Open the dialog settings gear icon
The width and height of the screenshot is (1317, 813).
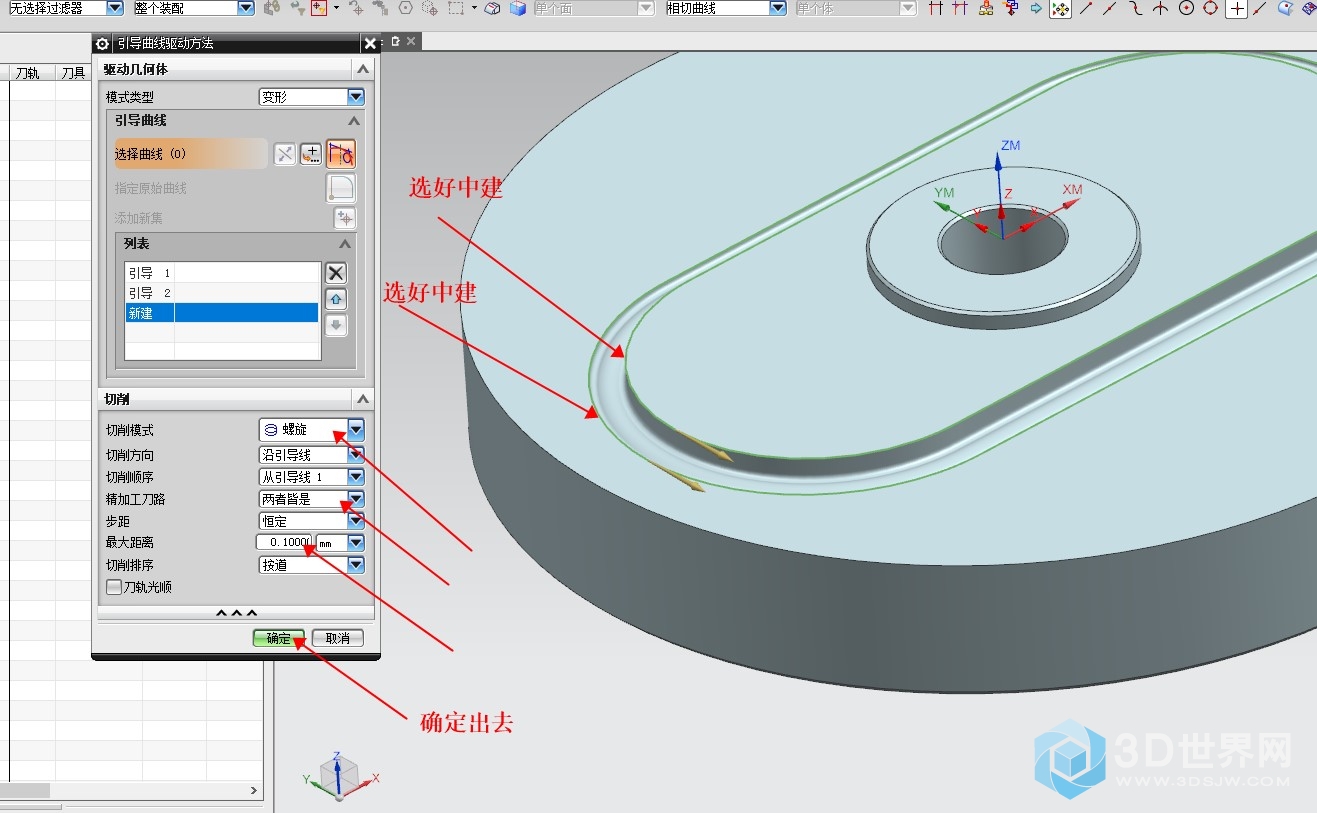[103, 44]
